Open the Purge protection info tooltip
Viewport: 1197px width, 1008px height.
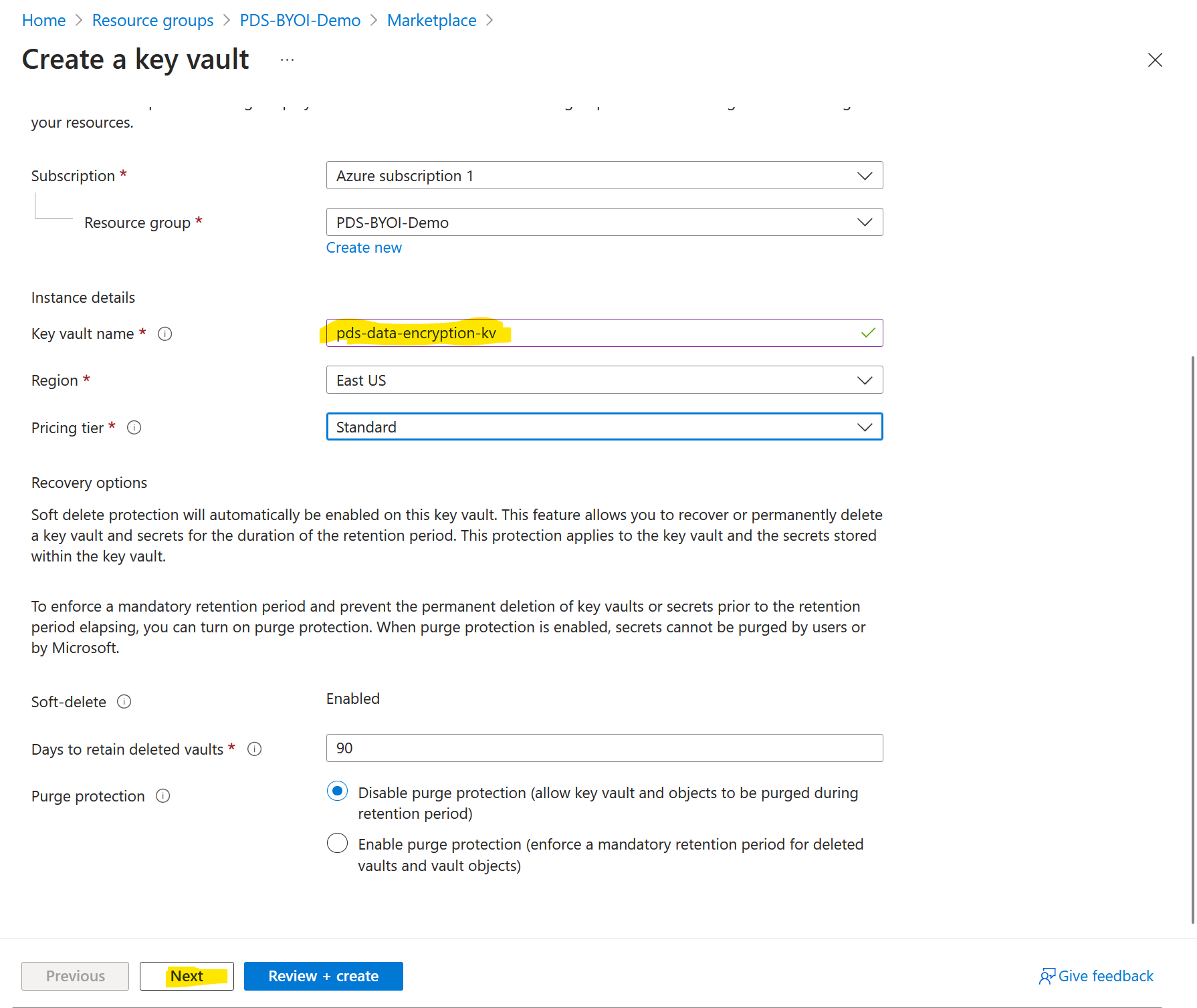click(162, 795)
